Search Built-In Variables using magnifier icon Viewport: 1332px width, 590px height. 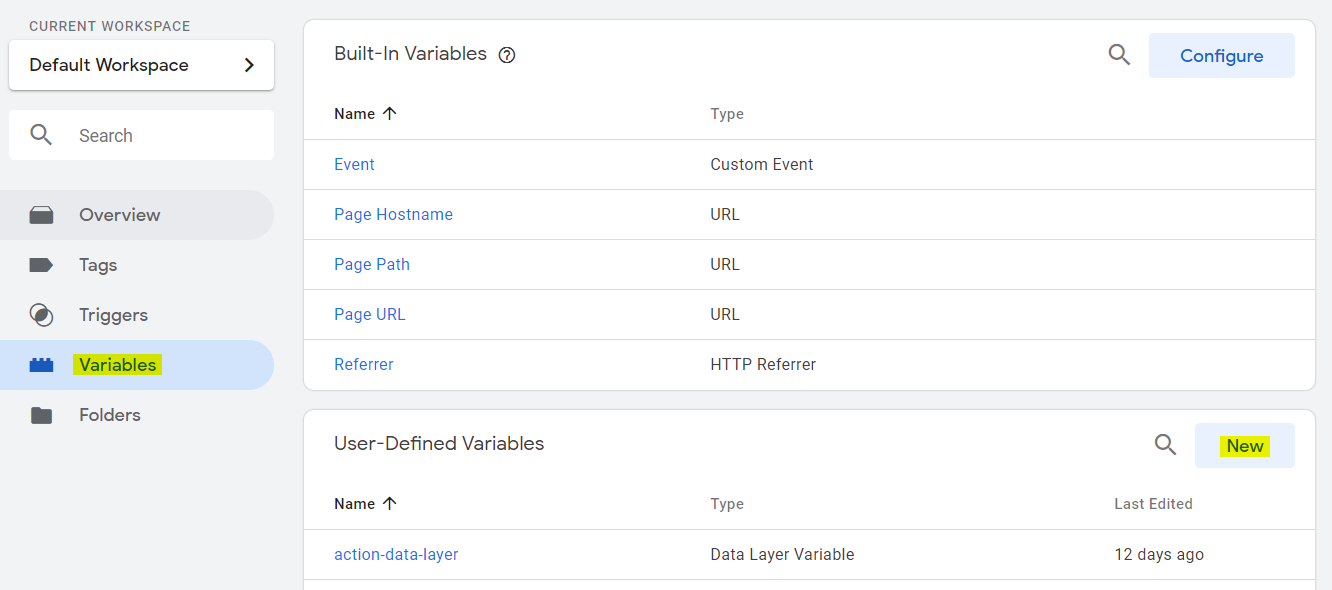coord(1119,55)
